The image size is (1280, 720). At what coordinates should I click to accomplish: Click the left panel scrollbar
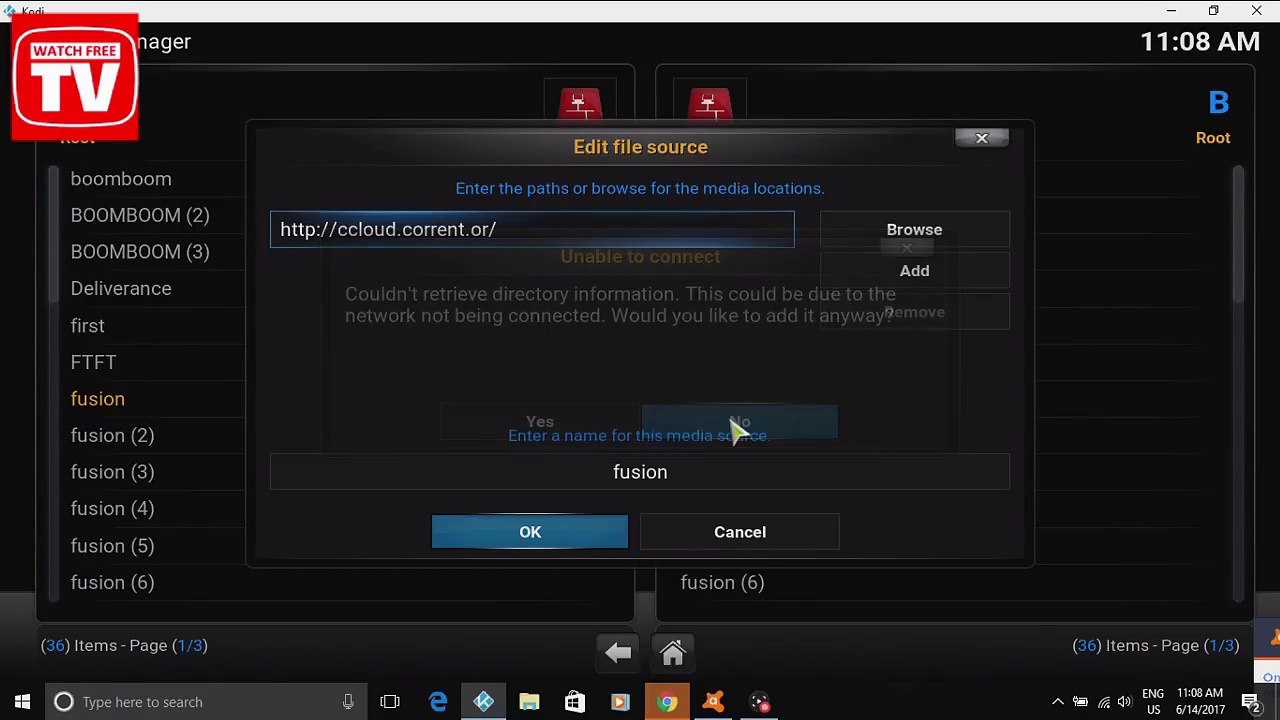point(53,235)
